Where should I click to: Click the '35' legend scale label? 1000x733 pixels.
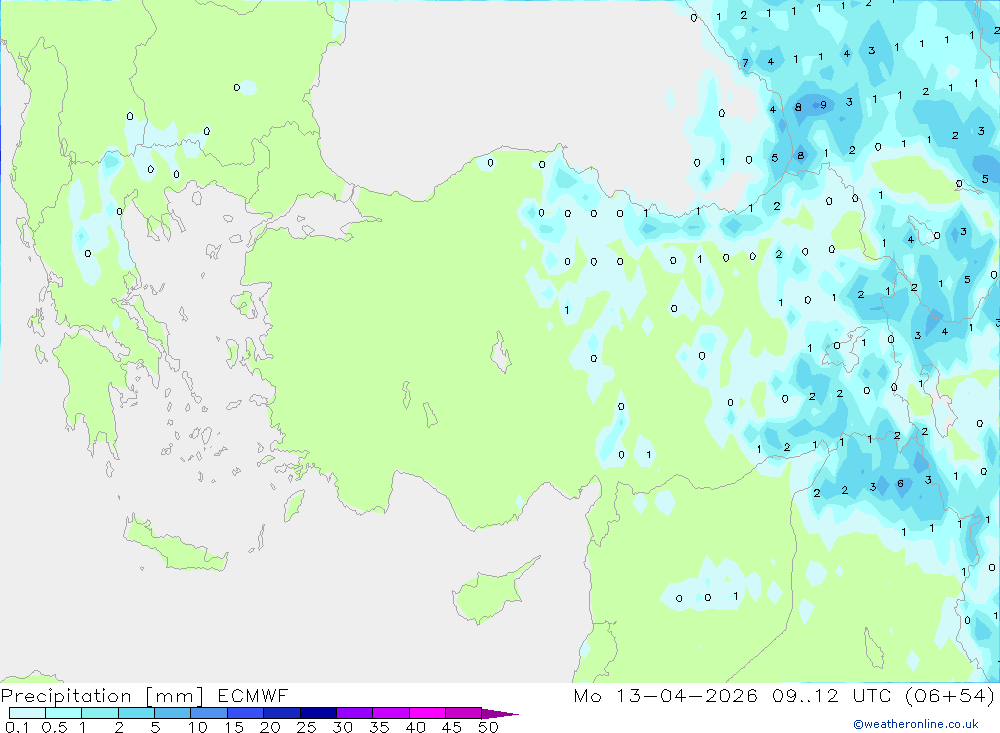tap(379, 727)
